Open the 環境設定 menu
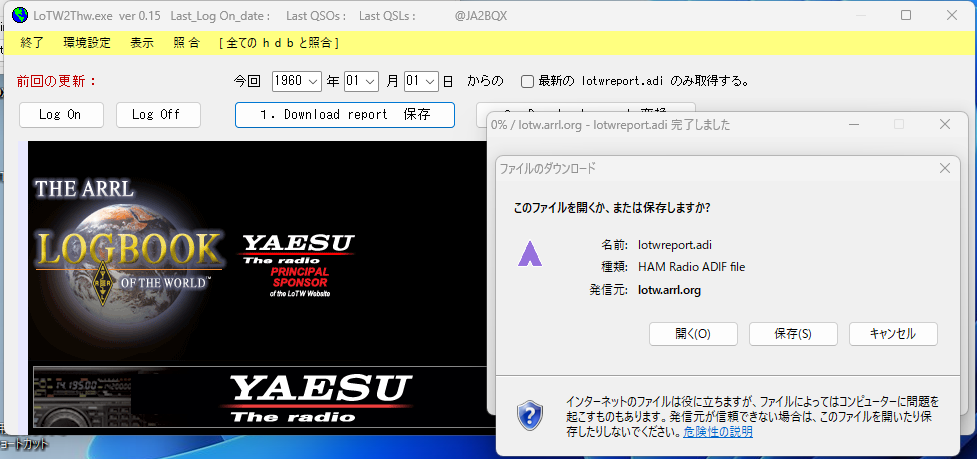This screenshot has width=977, height=459. click(x=87, y=43)
